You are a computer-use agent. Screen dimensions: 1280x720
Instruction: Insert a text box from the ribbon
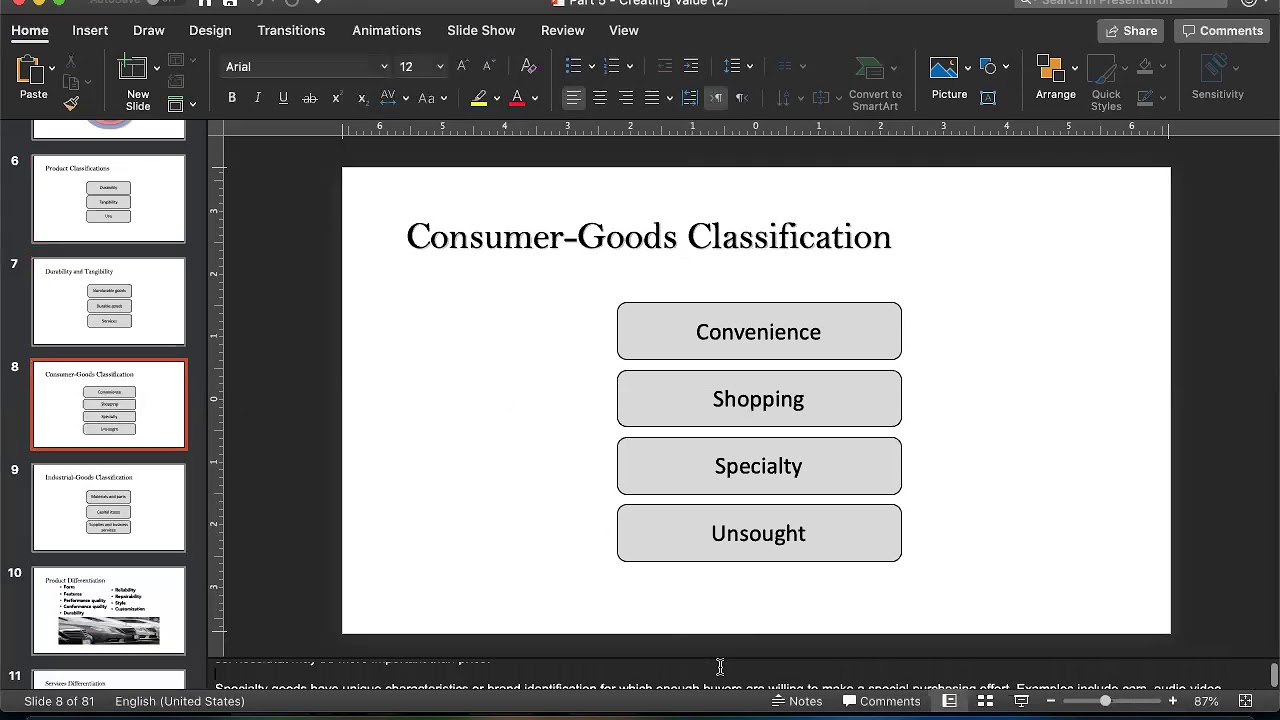(988, 98)
